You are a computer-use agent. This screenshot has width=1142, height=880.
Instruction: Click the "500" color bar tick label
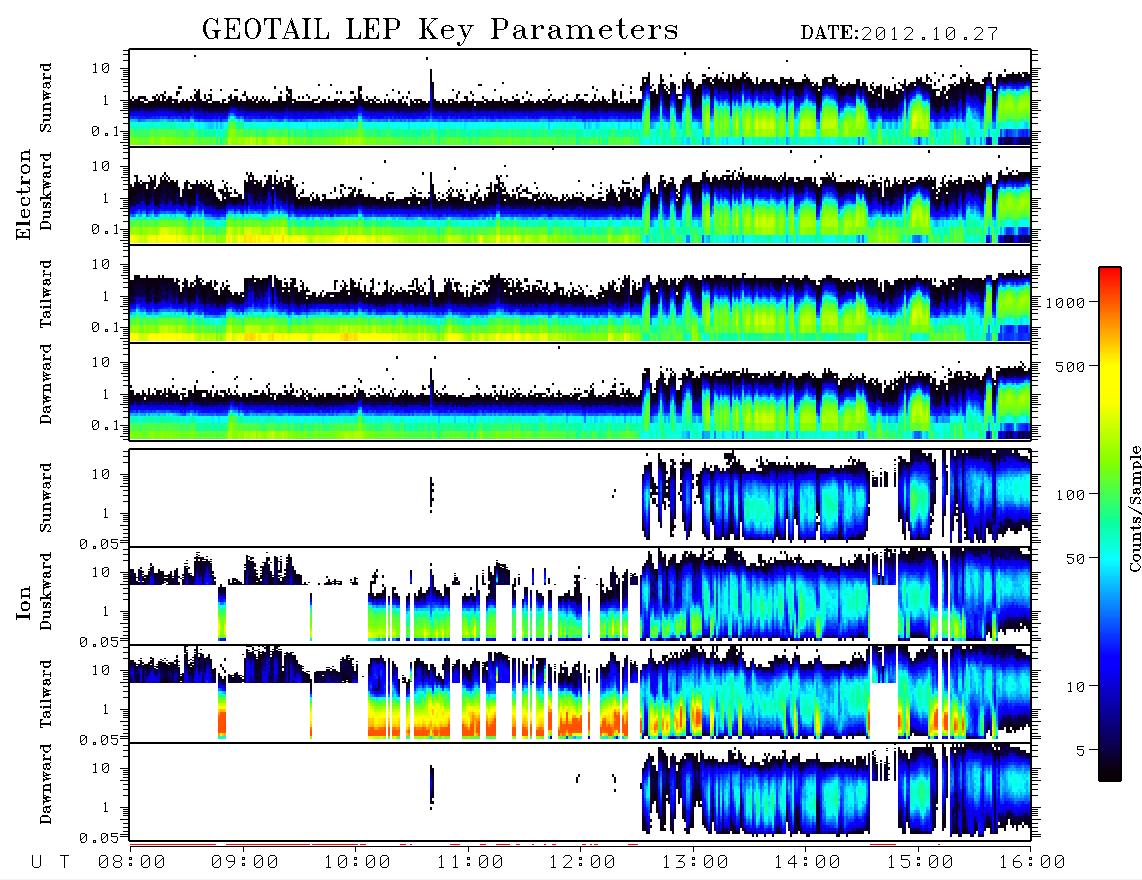pos(1071,366)
